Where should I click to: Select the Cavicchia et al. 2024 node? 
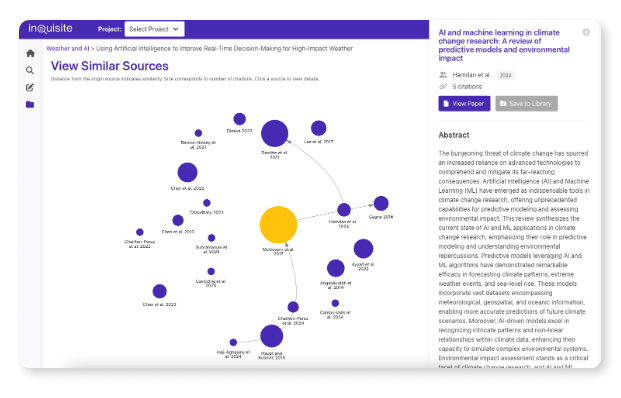point(211,271)
